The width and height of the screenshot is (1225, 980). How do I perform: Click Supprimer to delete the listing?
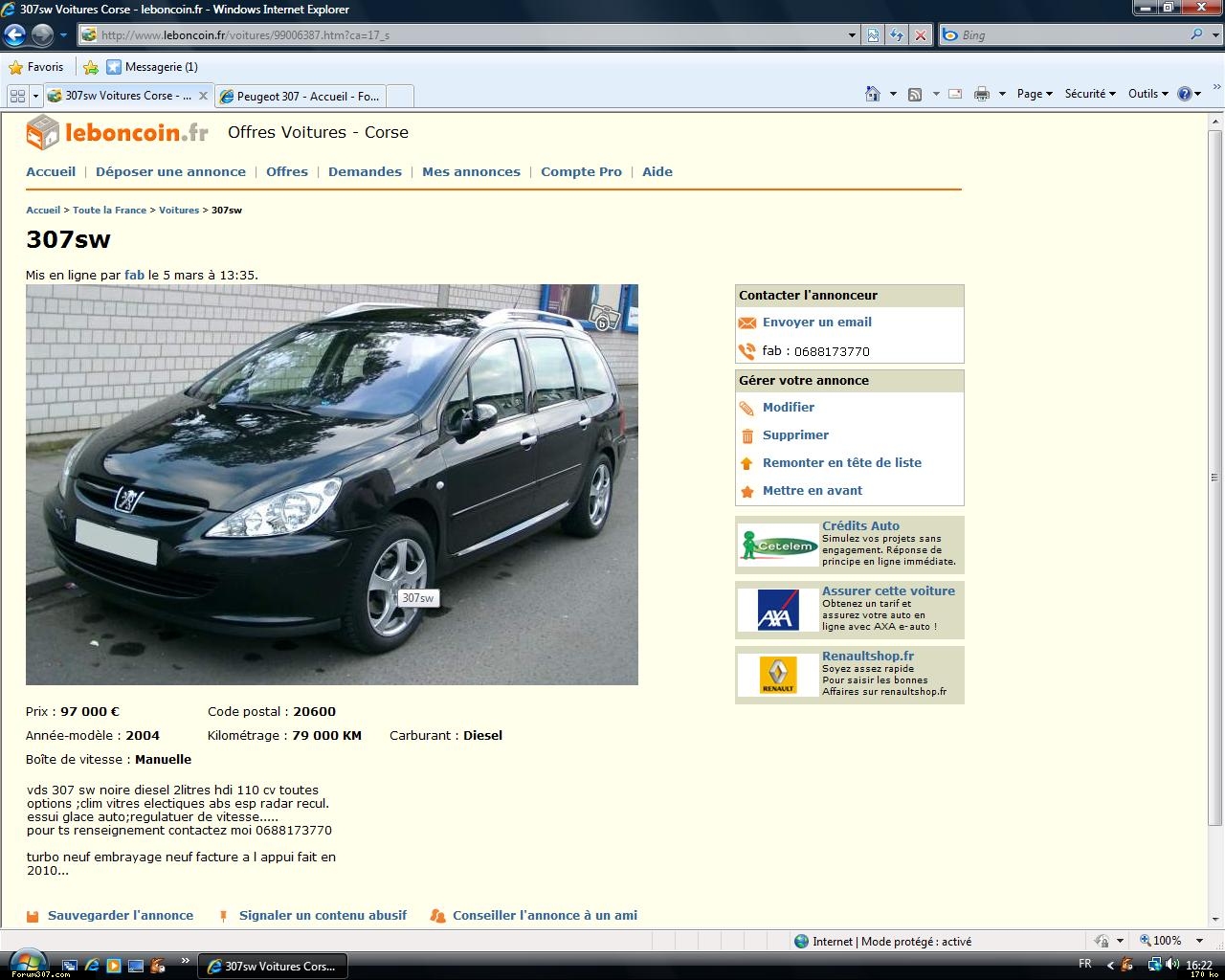point(795,435)
